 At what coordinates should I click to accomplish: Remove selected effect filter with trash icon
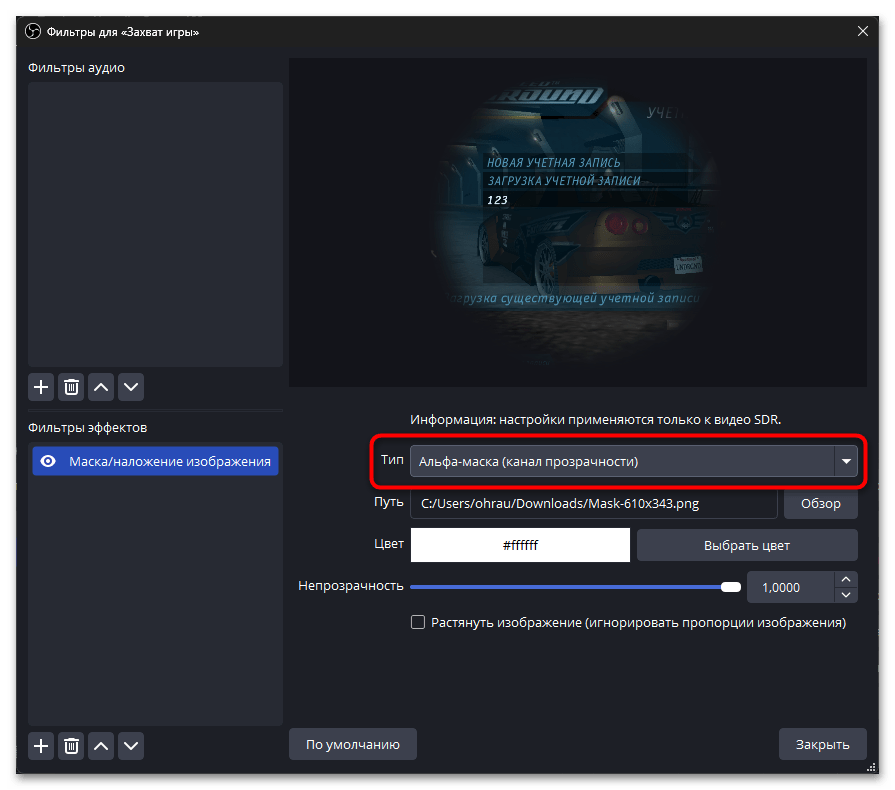[71, 746]
